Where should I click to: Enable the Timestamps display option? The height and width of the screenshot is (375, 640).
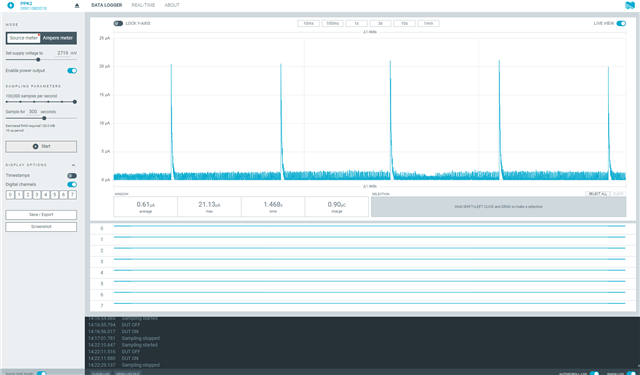tap(72, 176)
